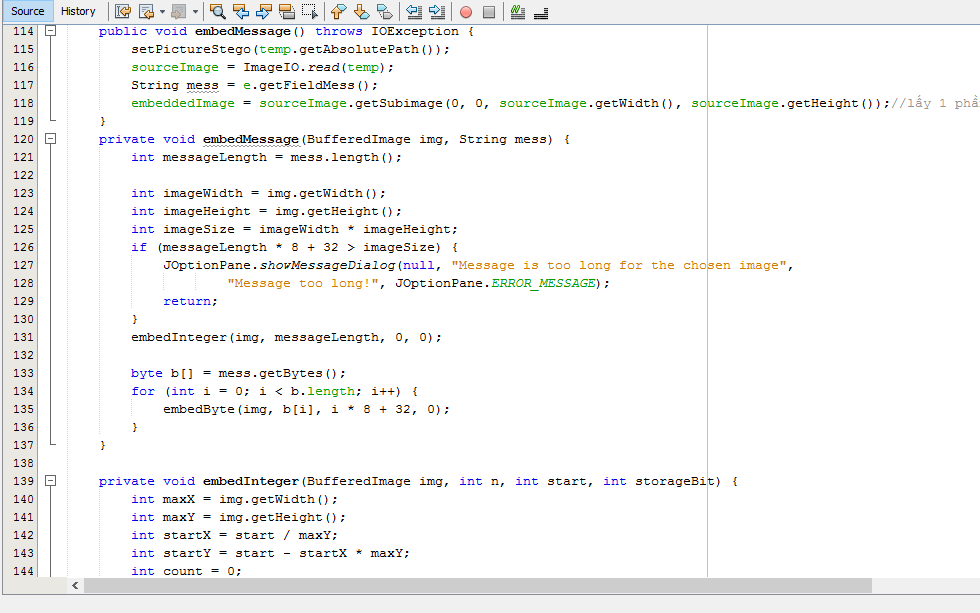The image size is (980, 613).
Task: Toggle a bookmark on the current line
Action: pyautogui.click(x=385, y=12)
